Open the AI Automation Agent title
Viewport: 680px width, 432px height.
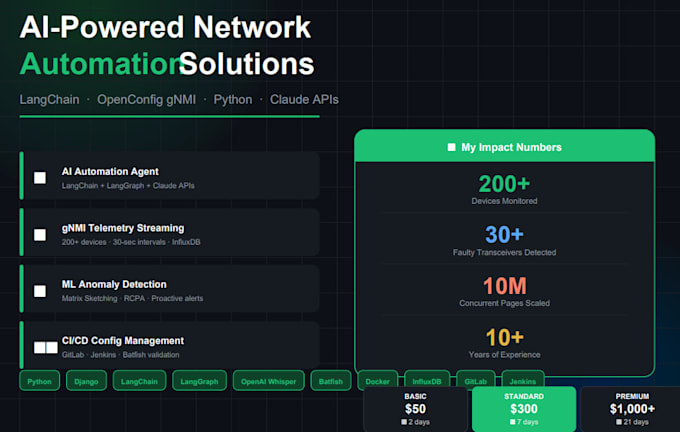click(110, 172)
